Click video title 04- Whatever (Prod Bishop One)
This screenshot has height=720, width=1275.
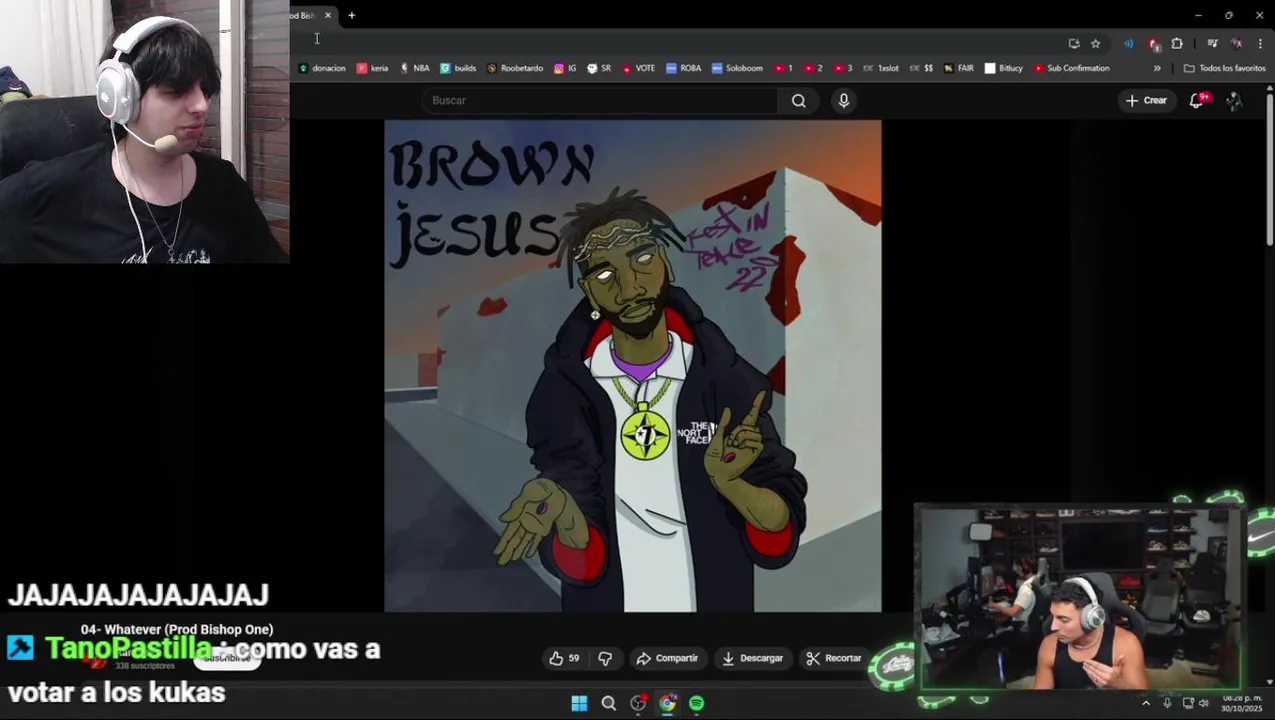177,629
